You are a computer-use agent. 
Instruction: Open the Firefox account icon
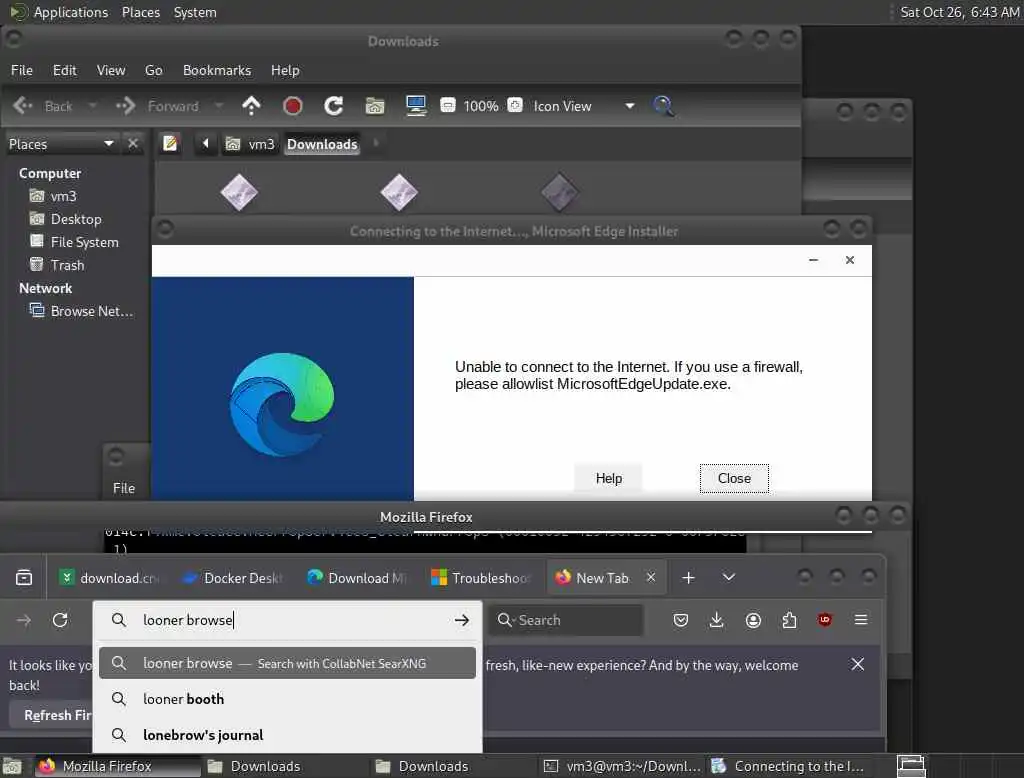[x=753, y=620]
